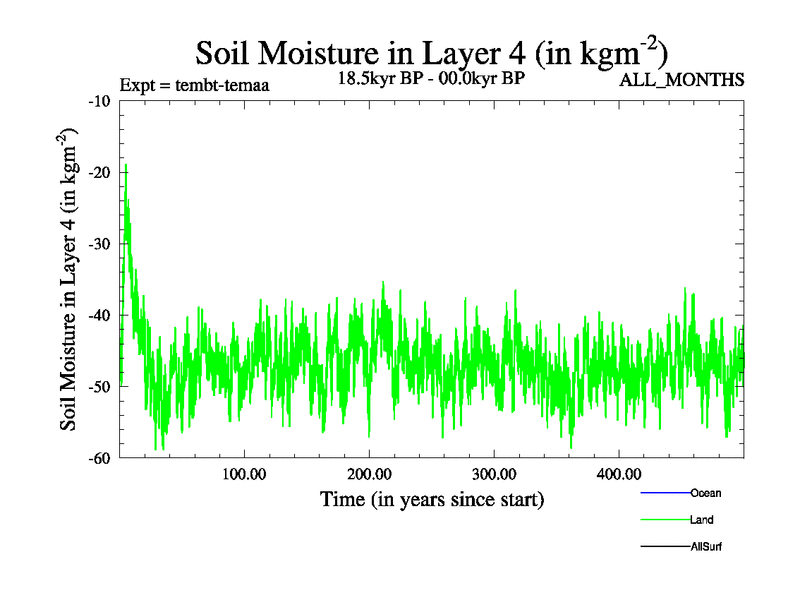Screen dimensions: 800x600
Task: Click the 200.00 x-axis tick label
Action: 369,474
